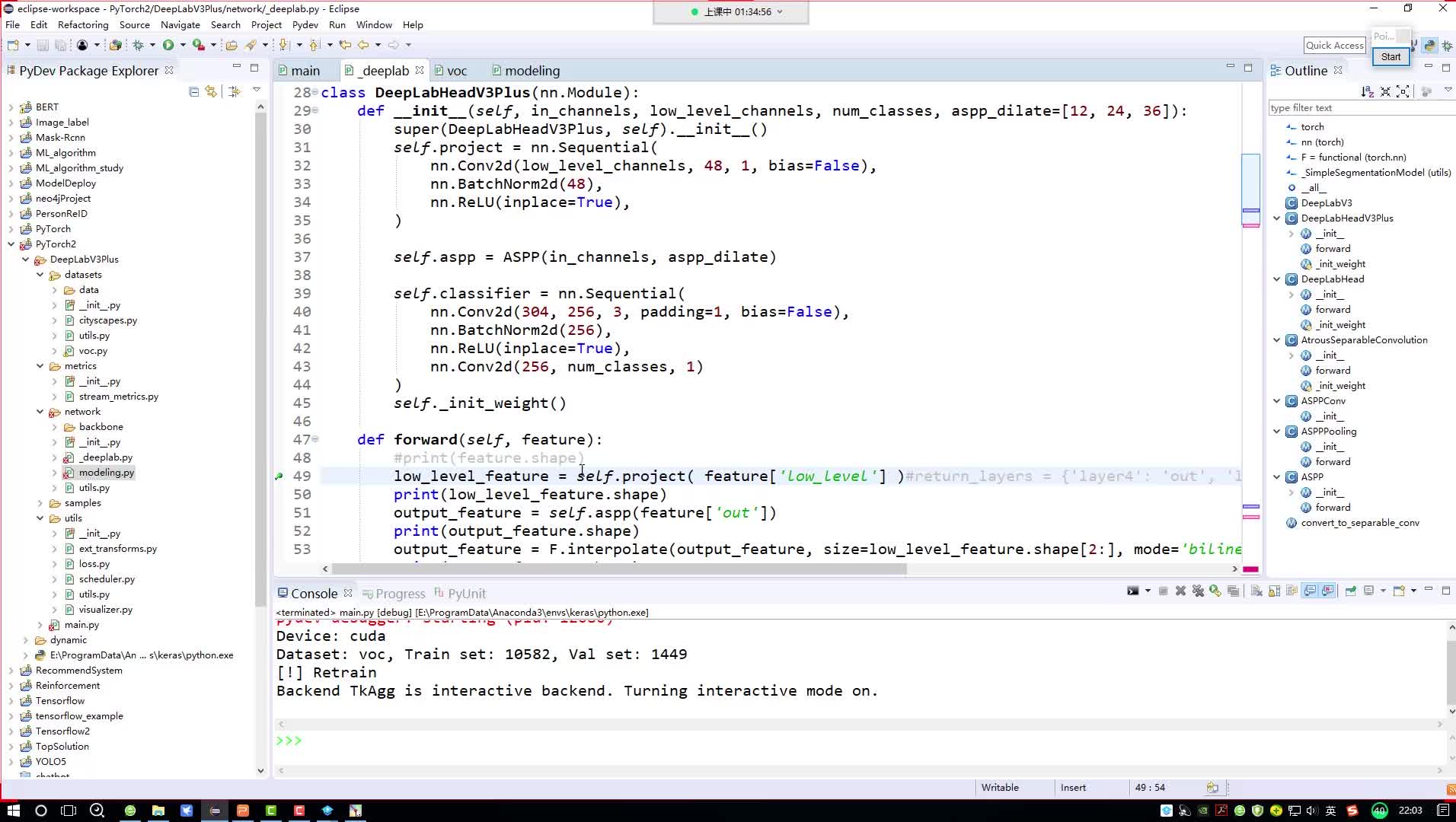The image size is (1456, 822).
Task: Sort Outline alphabetically
Action: (1368, 91)
